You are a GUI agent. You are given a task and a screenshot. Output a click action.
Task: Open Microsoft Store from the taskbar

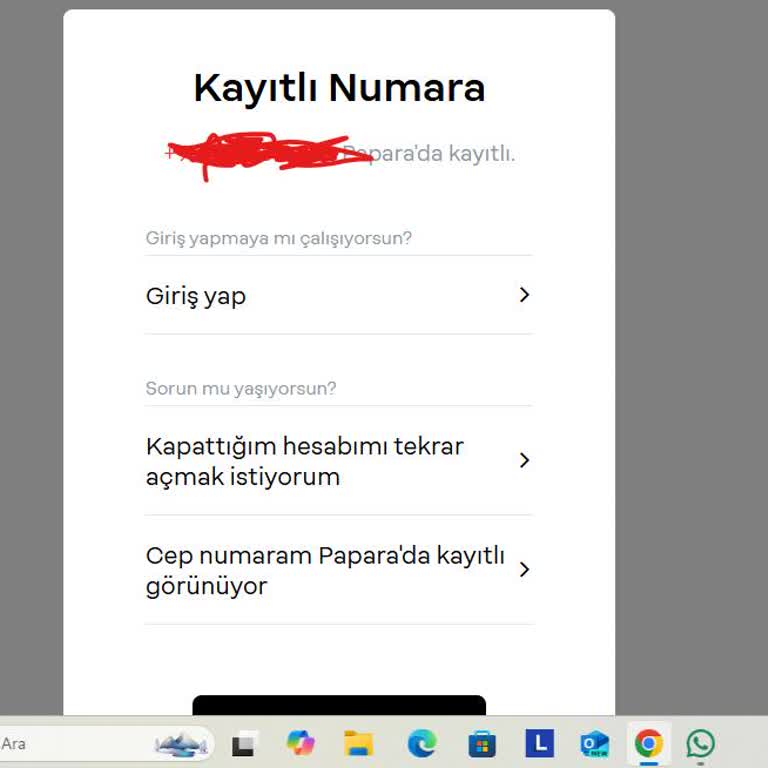point(482,744)
